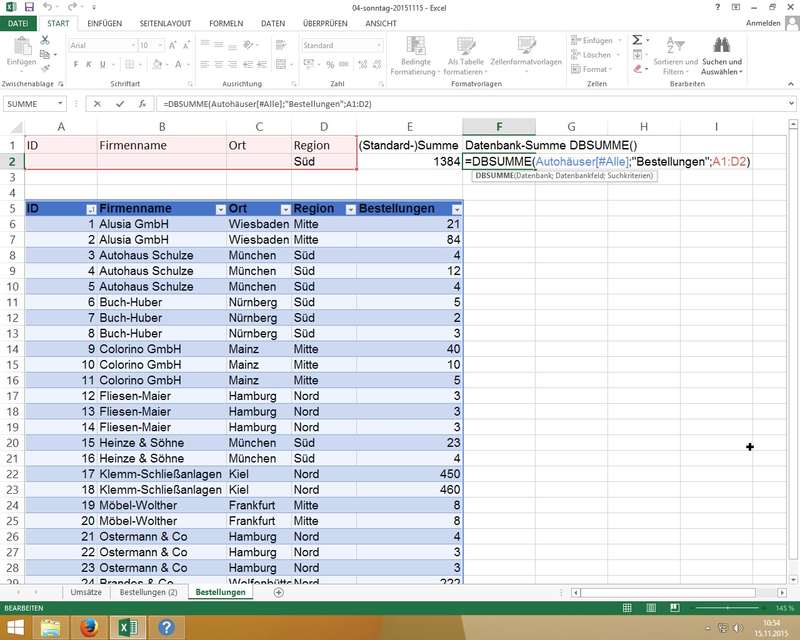The height and width of the screenshot is (640, 800).
Task: Switch to the Umsätze sheet tab
Action: click(85, 592)
